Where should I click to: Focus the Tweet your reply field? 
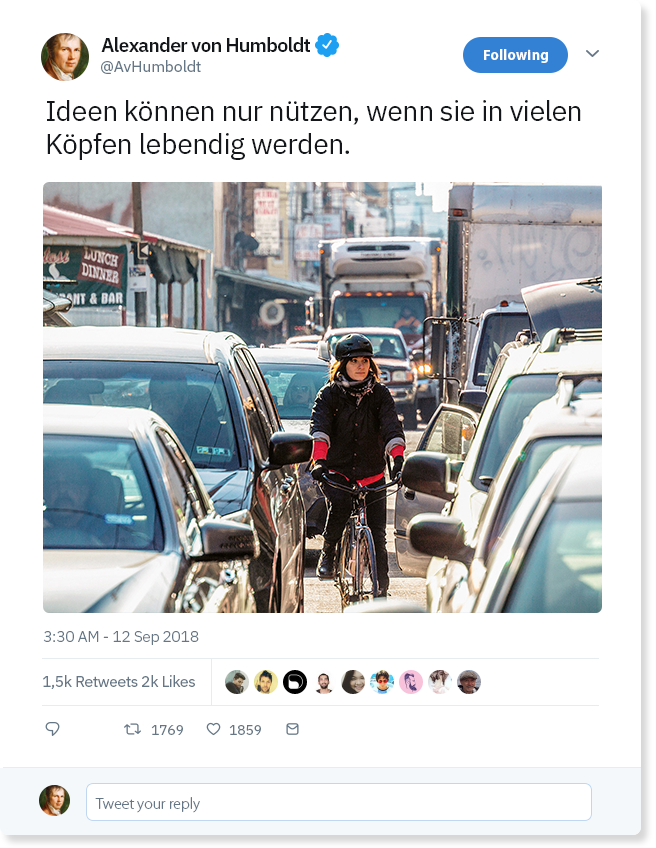339,802
